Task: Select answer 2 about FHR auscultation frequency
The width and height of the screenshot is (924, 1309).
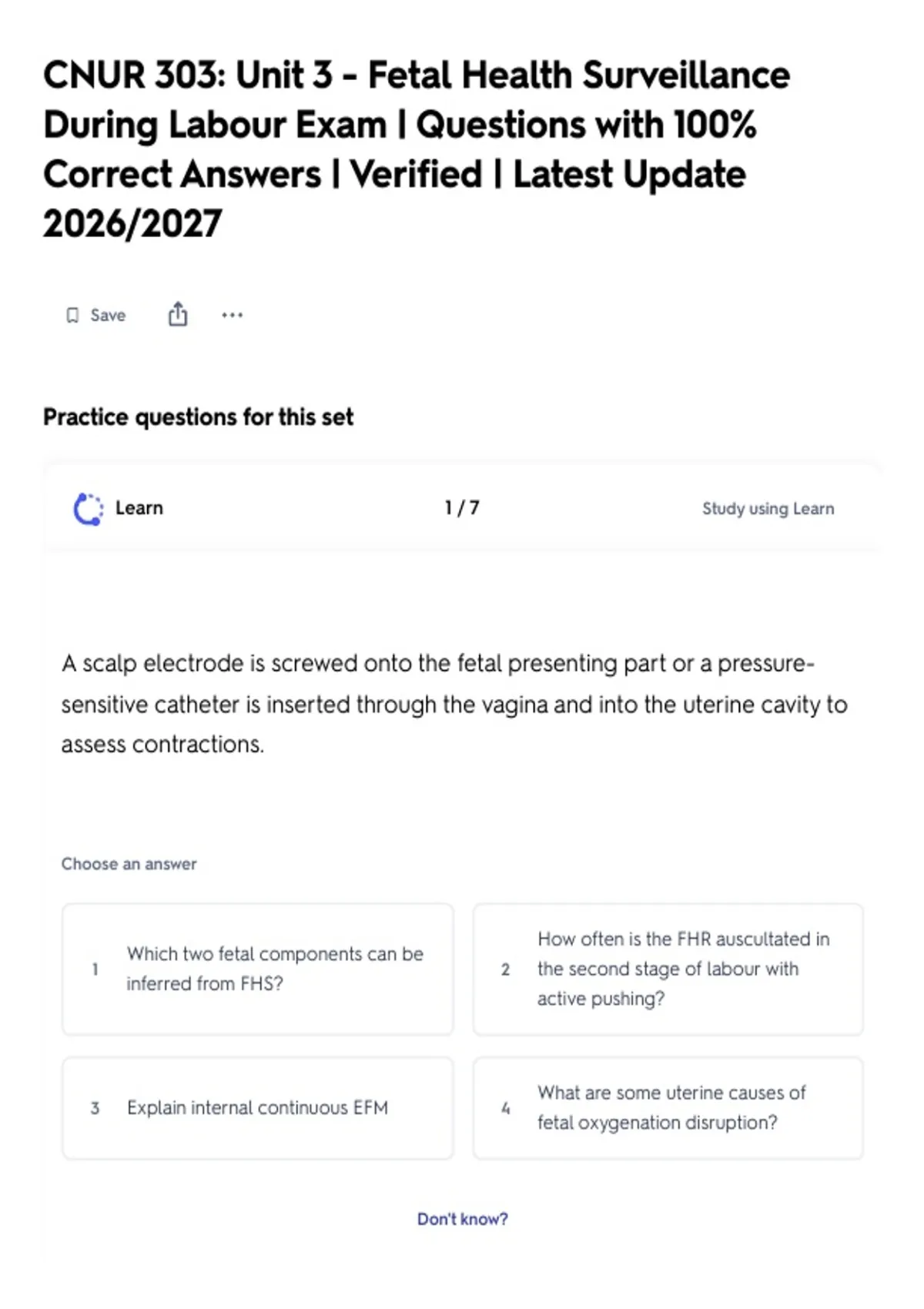Action: pos(668,969)
